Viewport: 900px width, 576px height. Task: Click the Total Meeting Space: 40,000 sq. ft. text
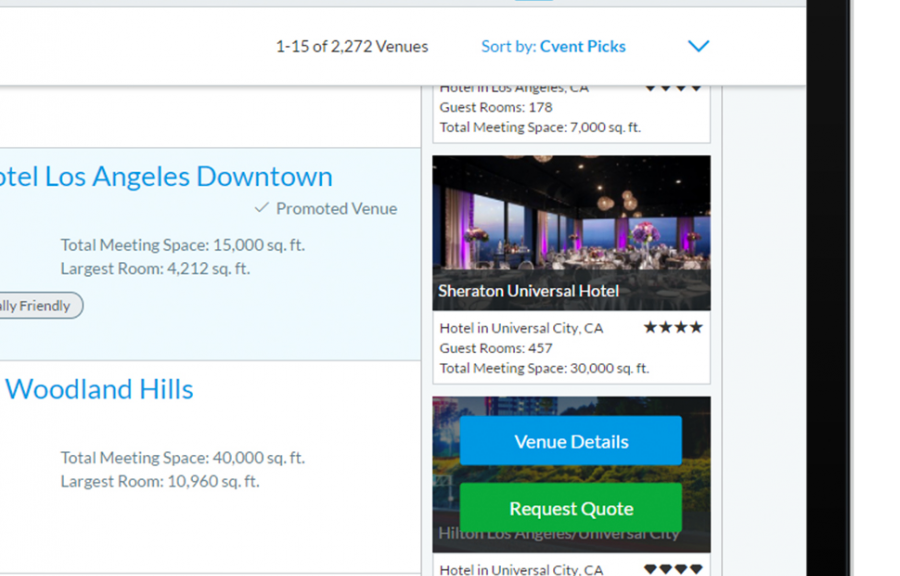pos(183,458)
